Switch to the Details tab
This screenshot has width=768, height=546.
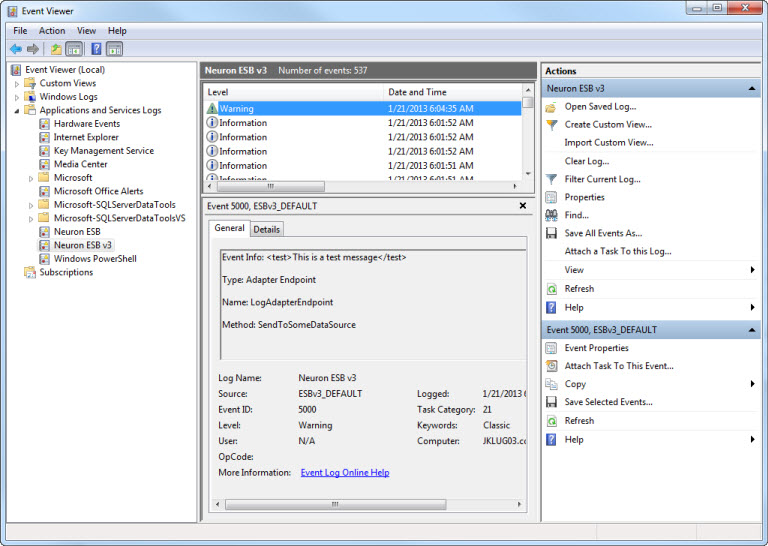pyautogui.click(x=266, y=229)
